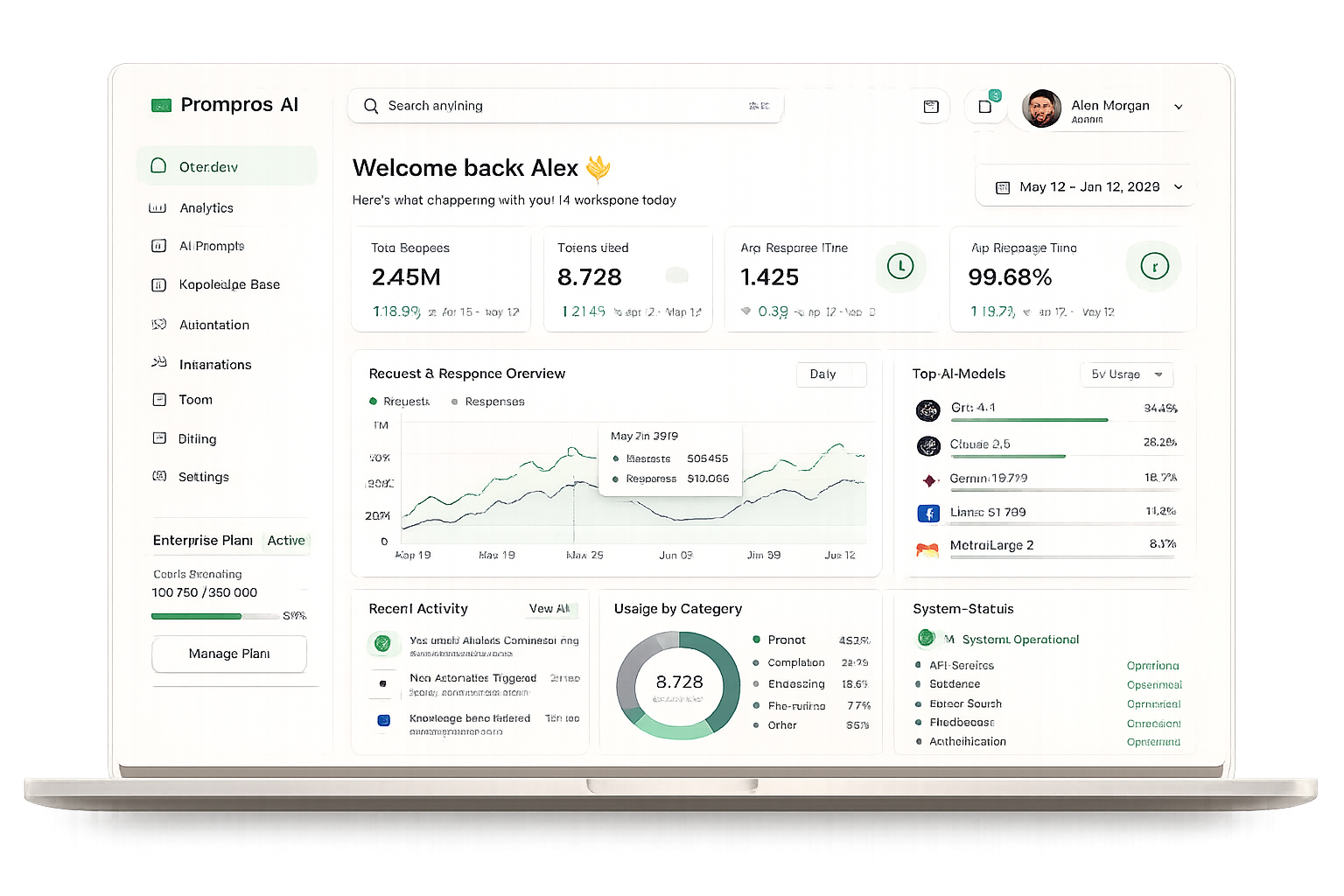This screenshot has height=896, width=1344.
Task: Open the Nen Astonatles Tiggerad activity item
Action: click(473, 684)
